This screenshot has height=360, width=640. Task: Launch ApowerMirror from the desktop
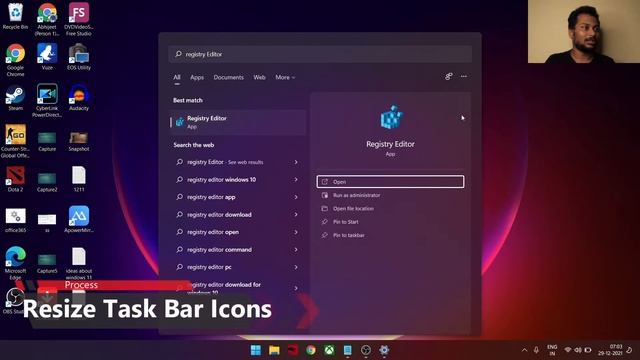pyautogui.click(x=79, y=220)
